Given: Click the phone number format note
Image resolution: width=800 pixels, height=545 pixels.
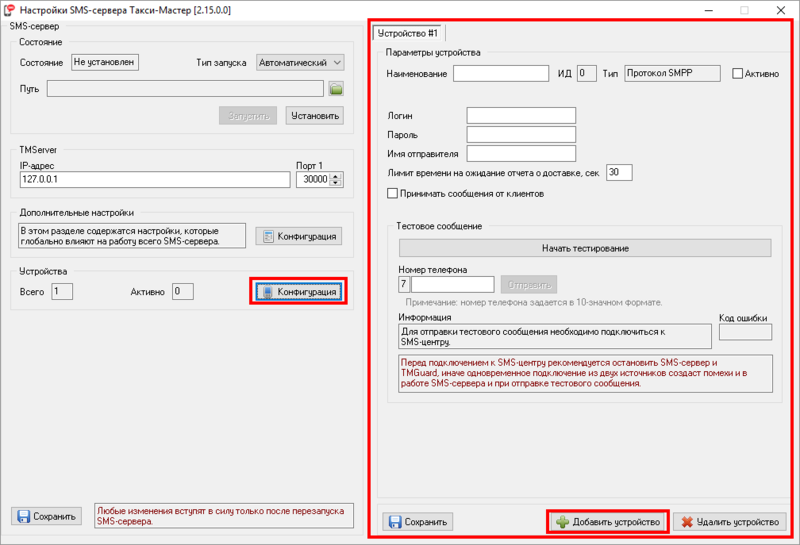Looking at the screenshot, I should (534, 303).
